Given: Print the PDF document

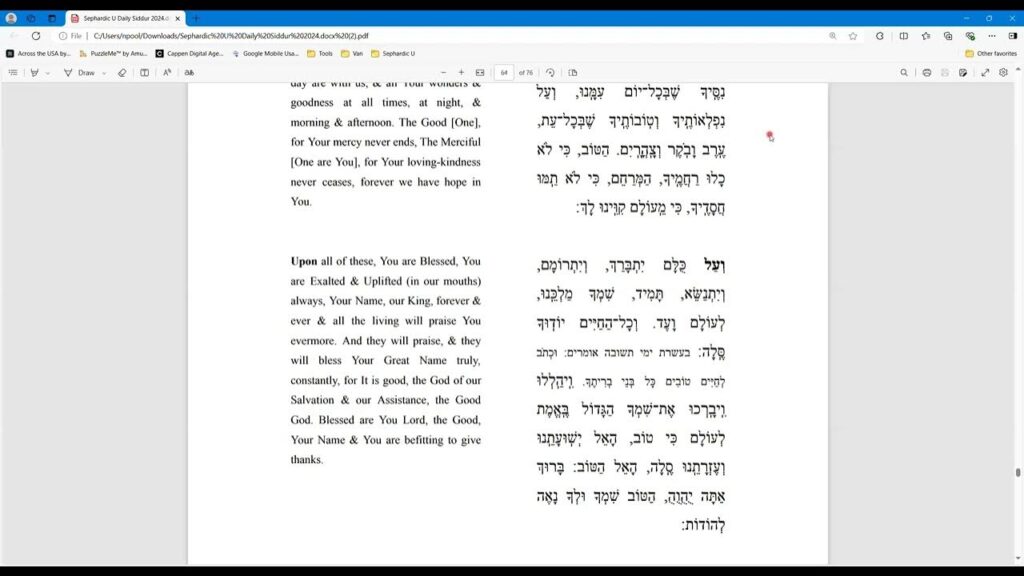Looking at the screenshot, I should (927, 72).
